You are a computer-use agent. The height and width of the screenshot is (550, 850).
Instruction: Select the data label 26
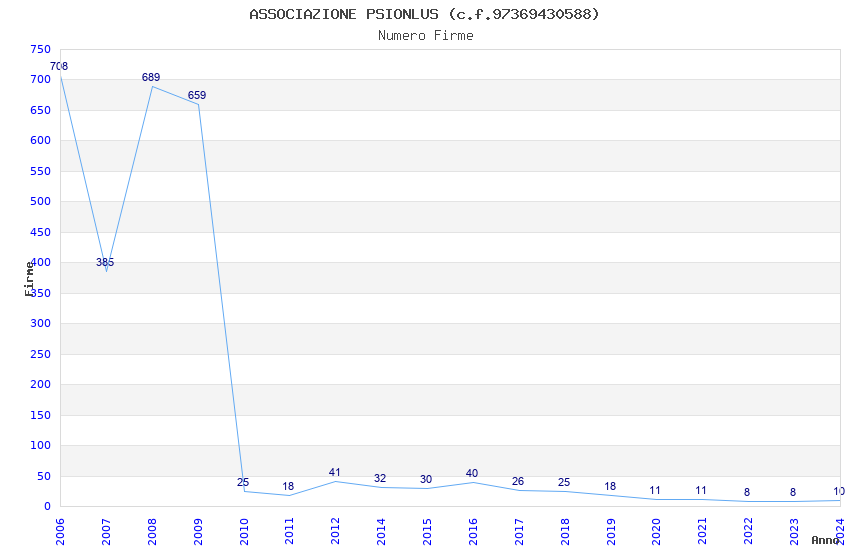pyautogui.click(x=518, y=481)
